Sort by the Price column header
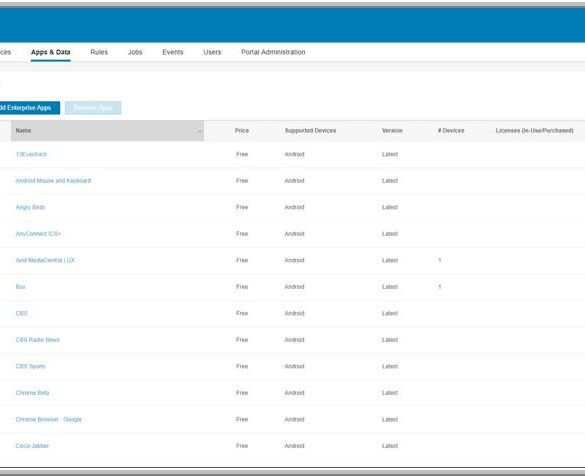 [242, 131]
